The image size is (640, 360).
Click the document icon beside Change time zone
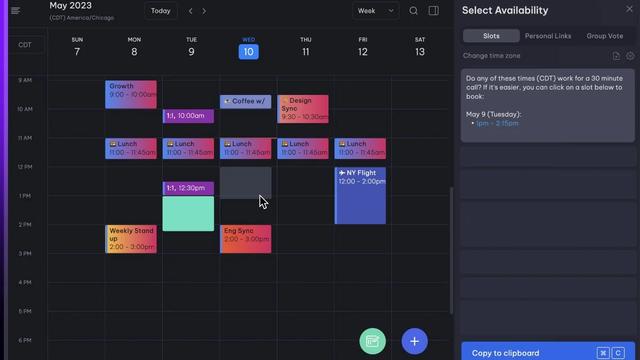pyautogui.click(x=616, y=56)
